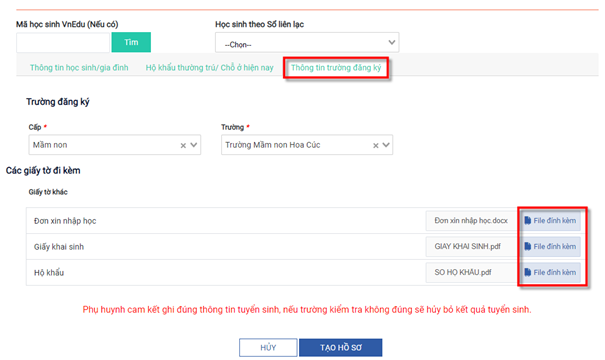The height and width of the screenshot is (360, 605).
Task: Click the Giấy tờ khác heading
Action: (48, 192)
